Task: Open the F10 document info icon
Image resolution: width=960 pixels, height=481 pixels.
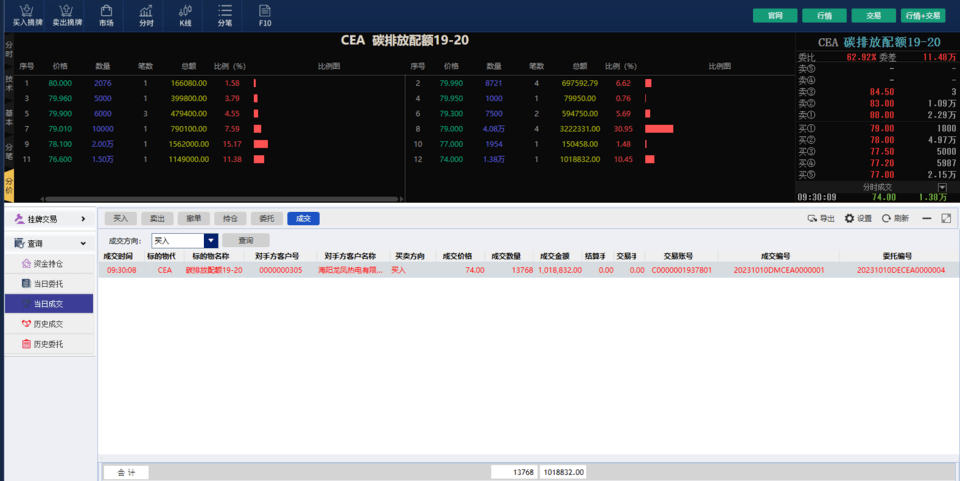Action: [264, 15]
